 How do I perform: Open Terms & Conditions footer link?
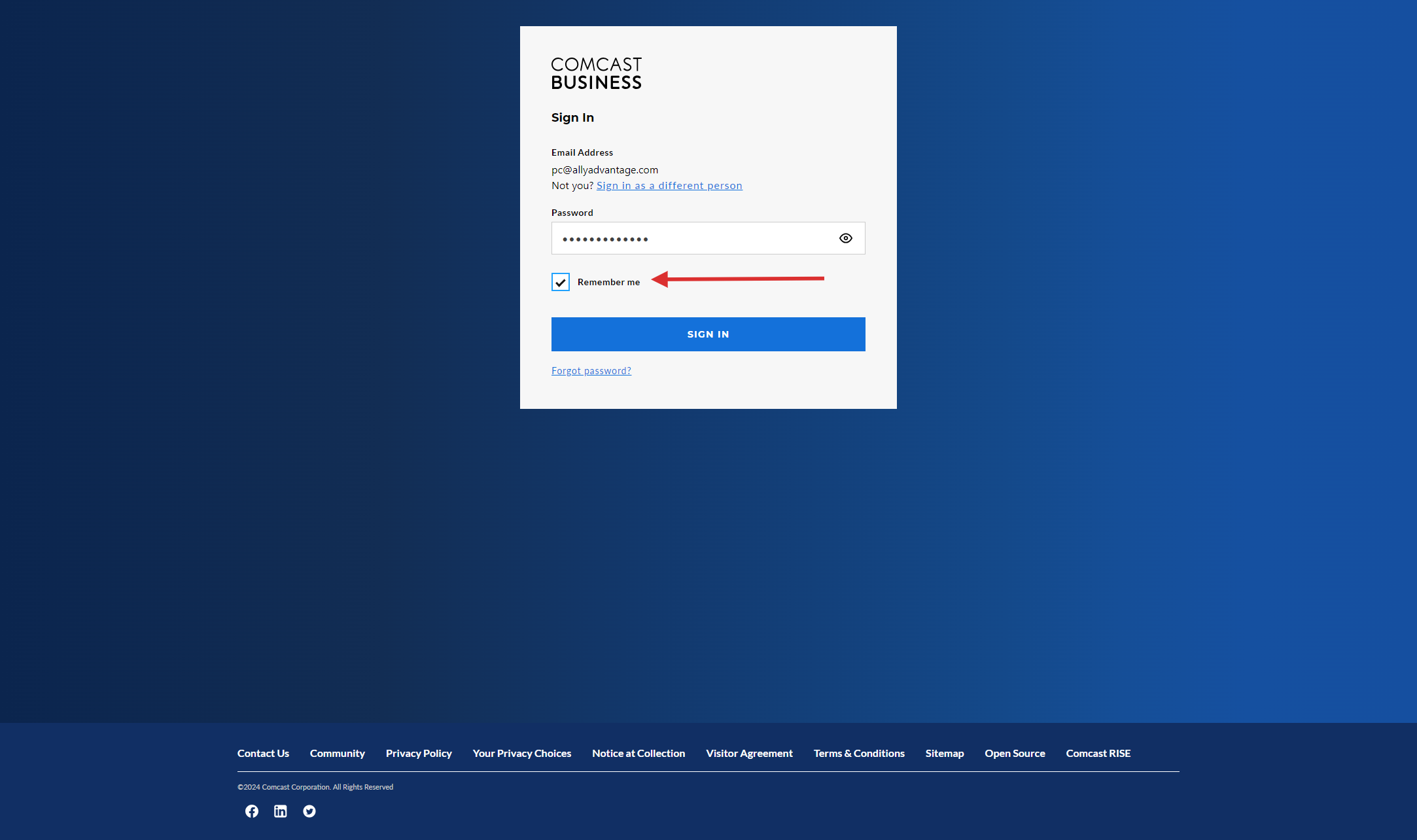point(859,754)
